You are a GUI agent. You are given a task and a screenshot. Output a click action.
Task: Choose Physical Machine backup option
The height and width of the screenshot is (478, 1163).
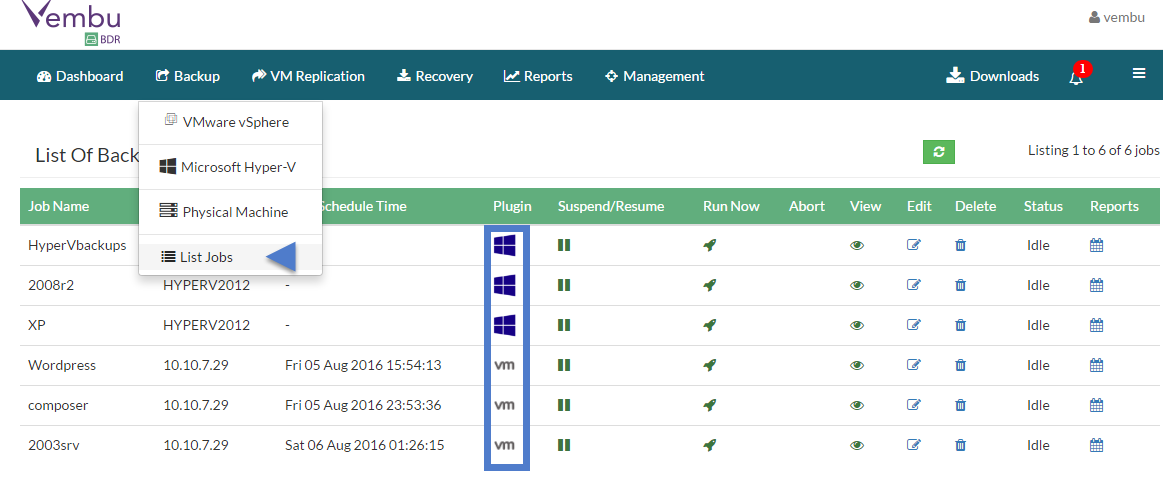point(231,212)
